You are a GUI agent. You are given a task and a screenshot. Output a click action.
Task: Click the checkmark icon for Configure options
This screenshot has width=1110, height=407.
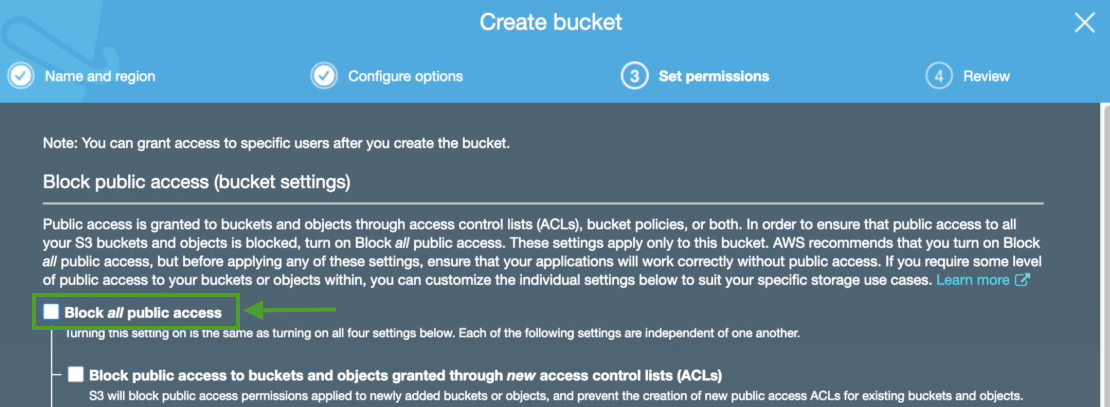click(x=323, y=76)
